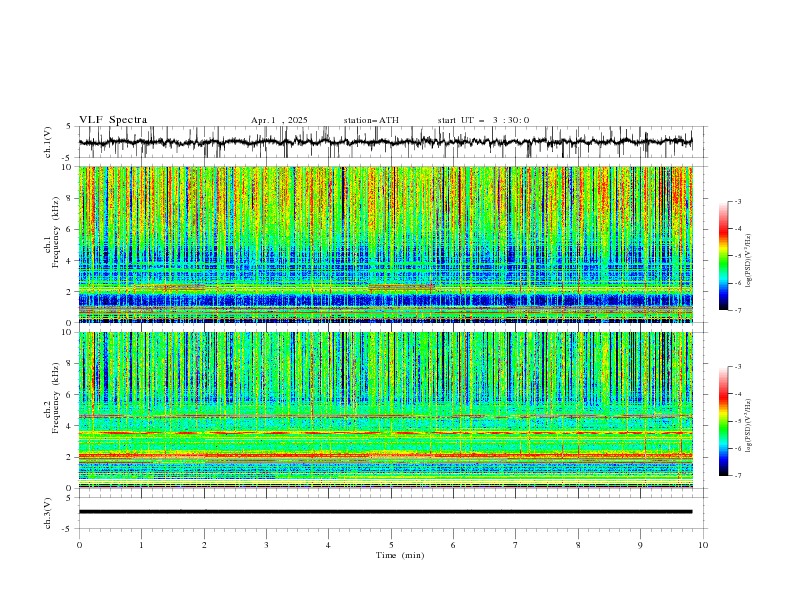Click the 'ch.1(V)' waveform axis label

click(x=48, y=142)
